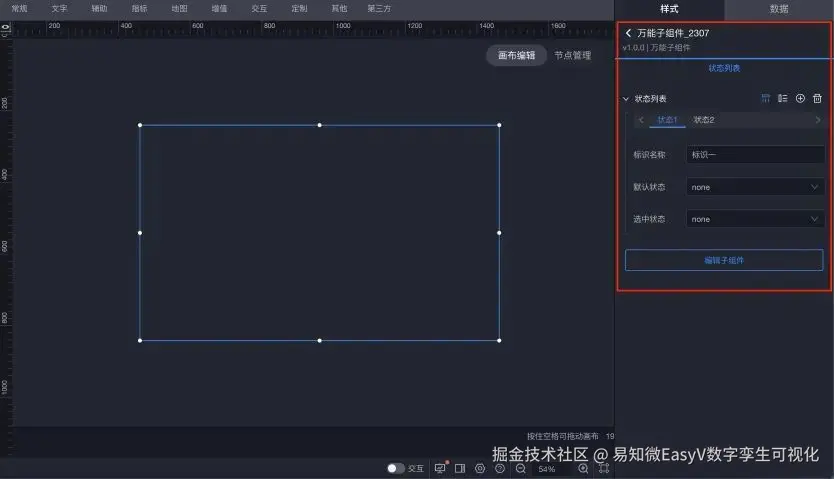Collapse the 状态列表 section
Image resolution: width=834 pixels, height=479 pixels.
(626, 99)
